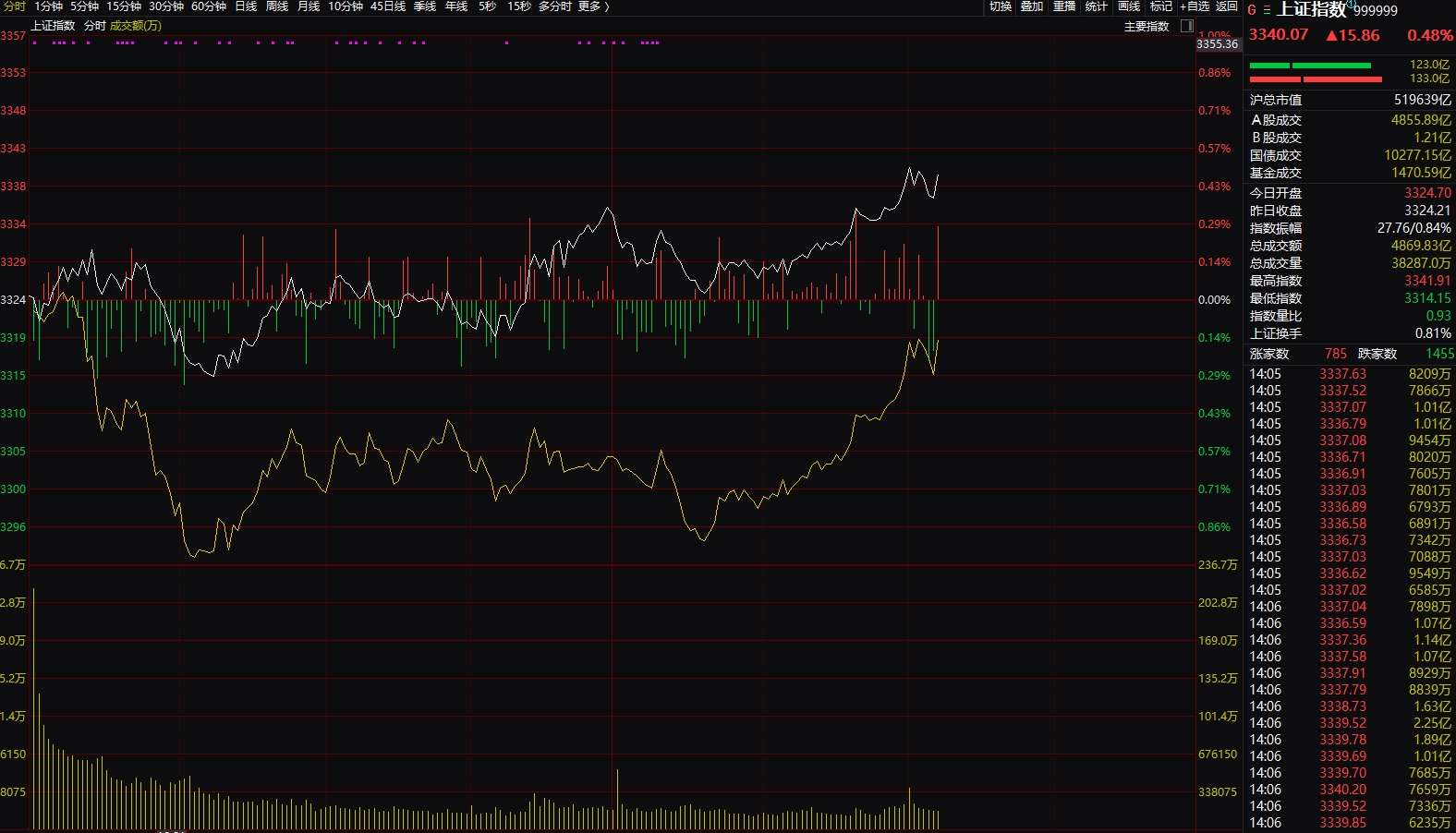Click the circled 1 badge above 上证指数

pyautogui.click(x=1351, y=4)
